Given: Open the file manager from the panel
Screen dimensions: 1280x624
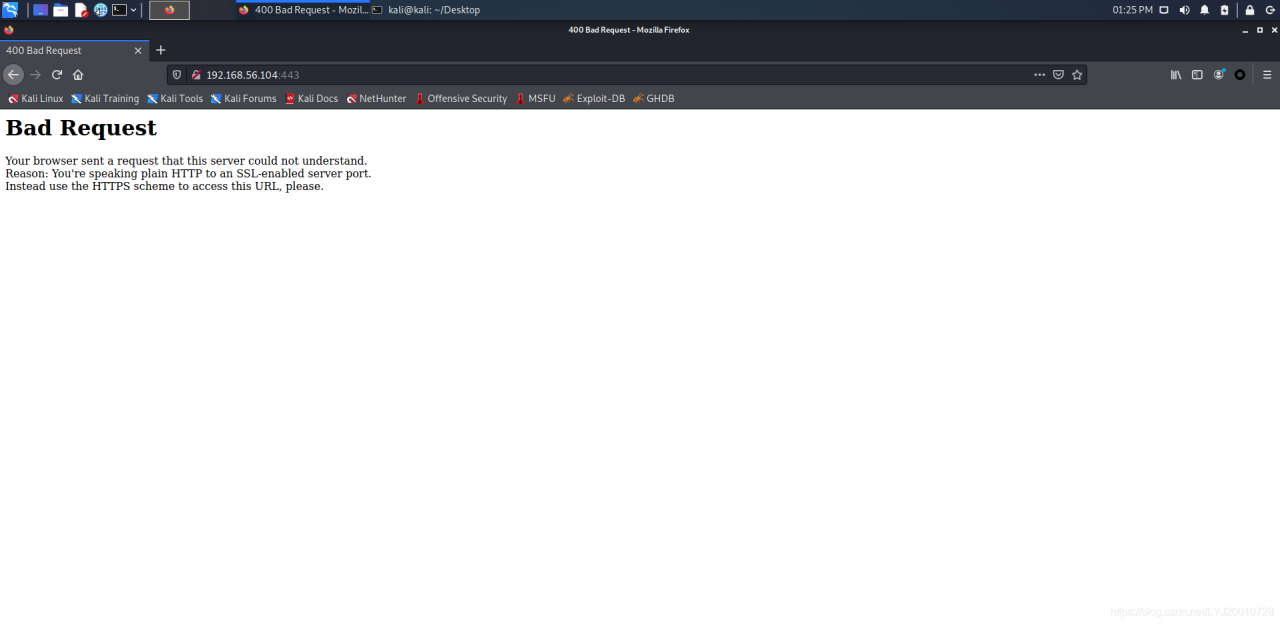Looking at the screenshot, I should click(x=61, y=10).
